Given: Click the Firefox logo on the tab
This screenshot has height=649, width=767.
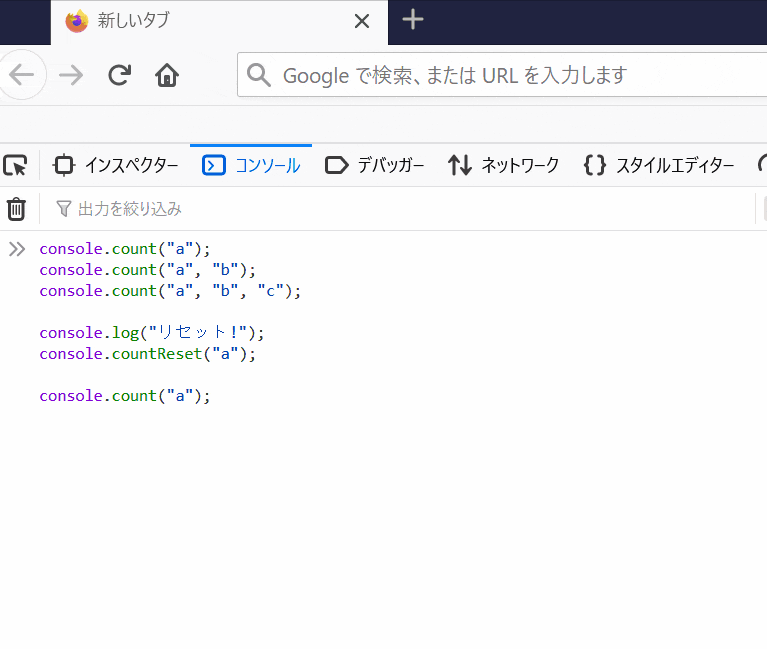Looking at the screenshot, I should click(76, 21).
